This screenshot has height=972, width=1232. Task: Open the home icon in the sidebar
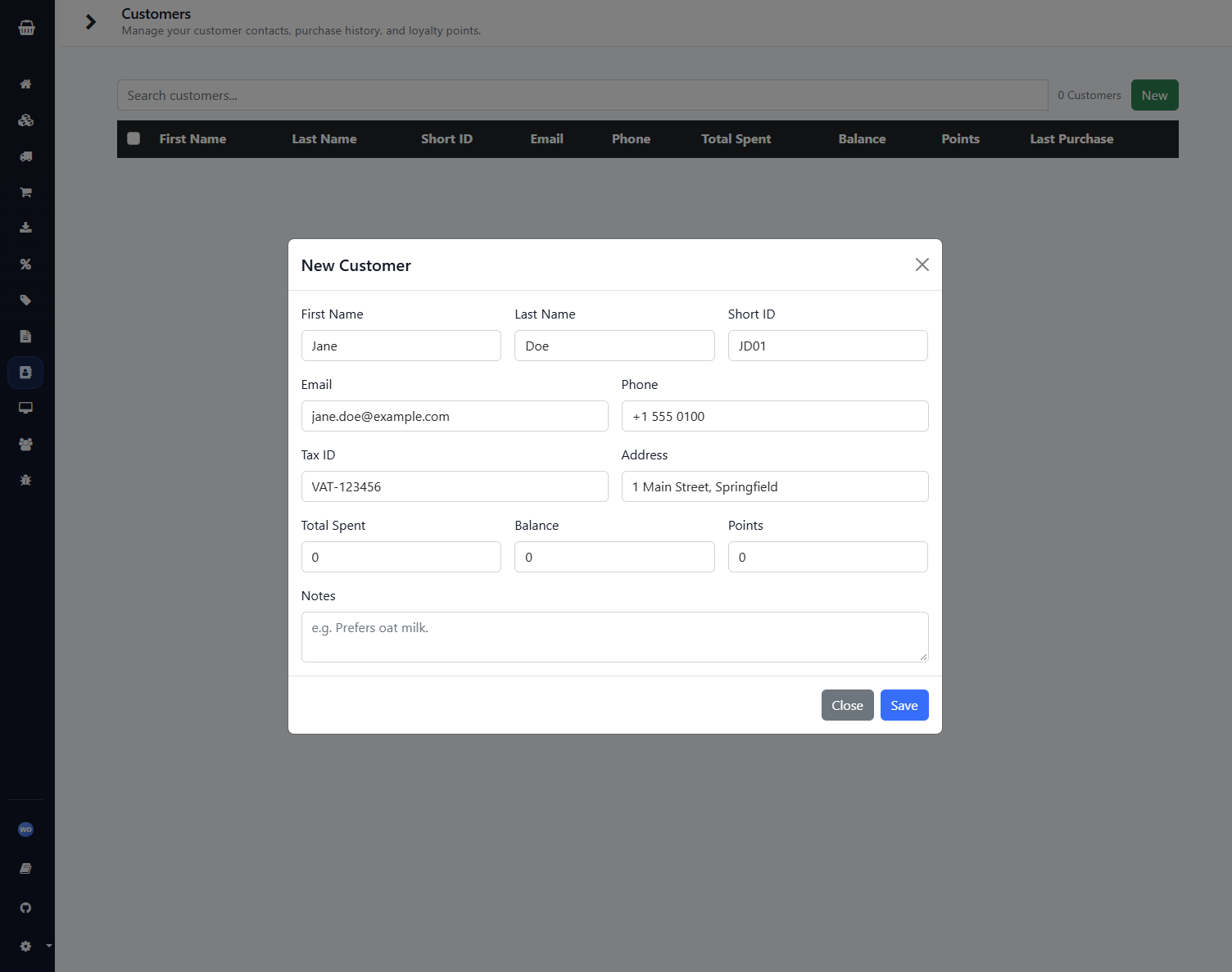25,84
